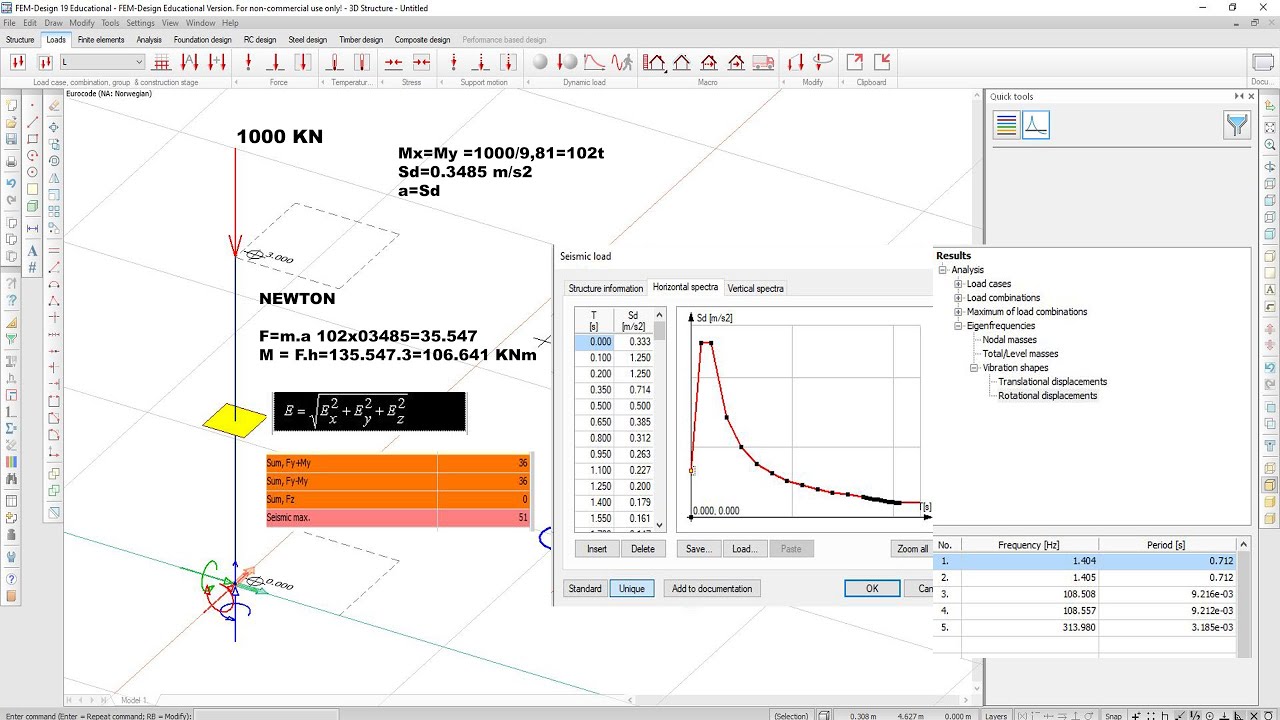Open the footfall analysis walking figure icon
Viewport: 1280px width, 720px height.
pos(623,62)
